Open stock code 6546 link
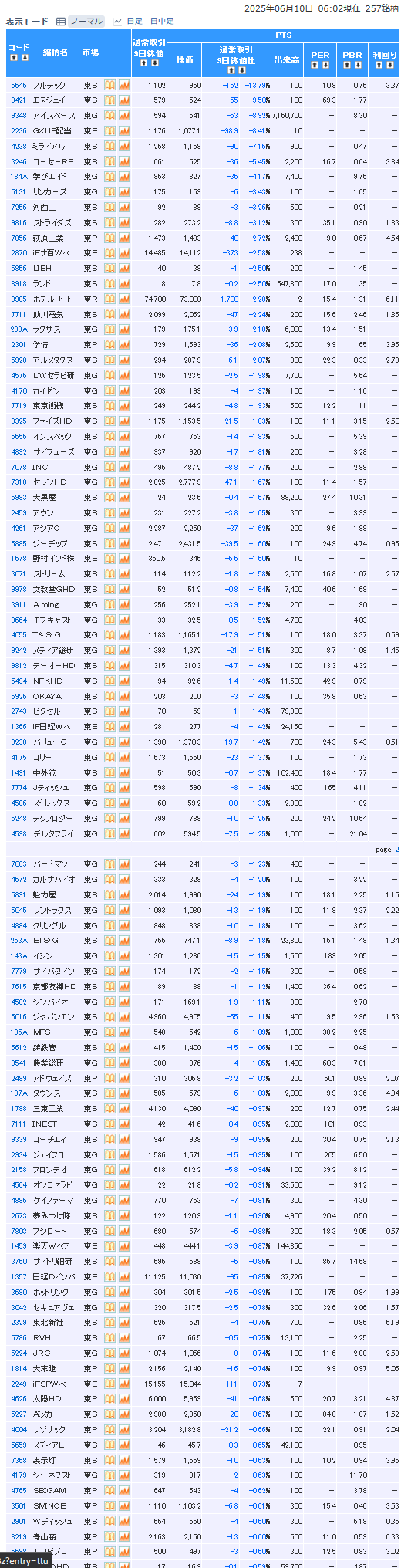411x1568 pixels. [19, 86]
